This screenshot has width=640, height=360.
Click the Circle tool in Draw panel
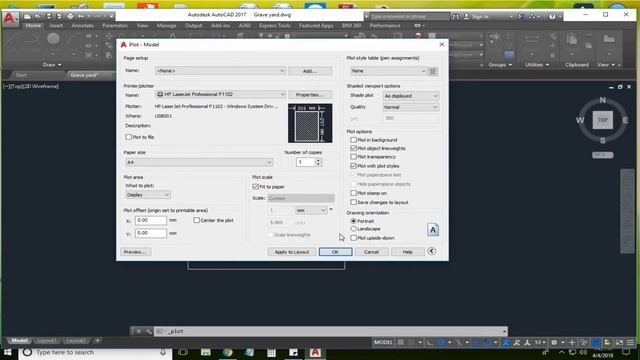(x=53, y=39)
